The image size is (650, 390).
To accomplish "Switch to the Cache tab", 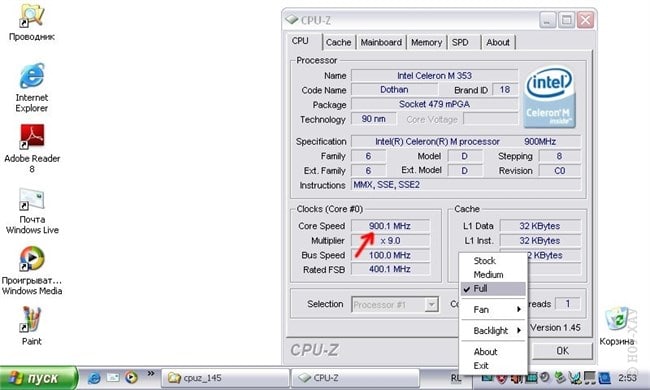I will coord(338,42).
